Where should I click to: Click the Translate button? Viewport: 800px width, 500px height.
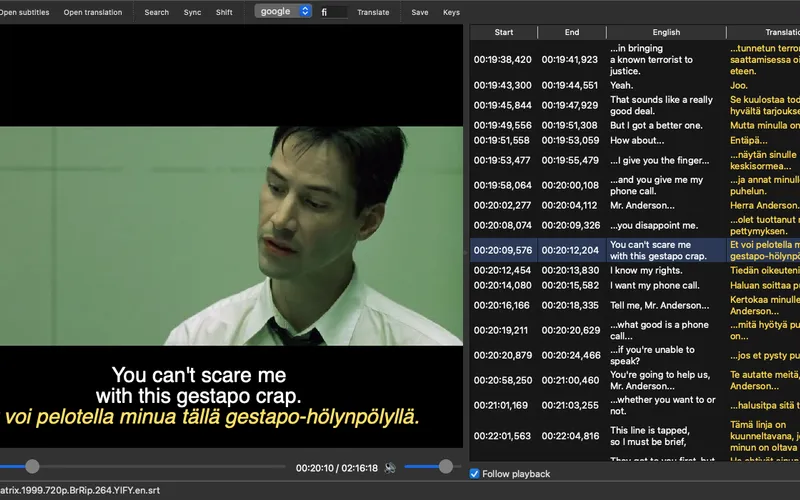373,12
